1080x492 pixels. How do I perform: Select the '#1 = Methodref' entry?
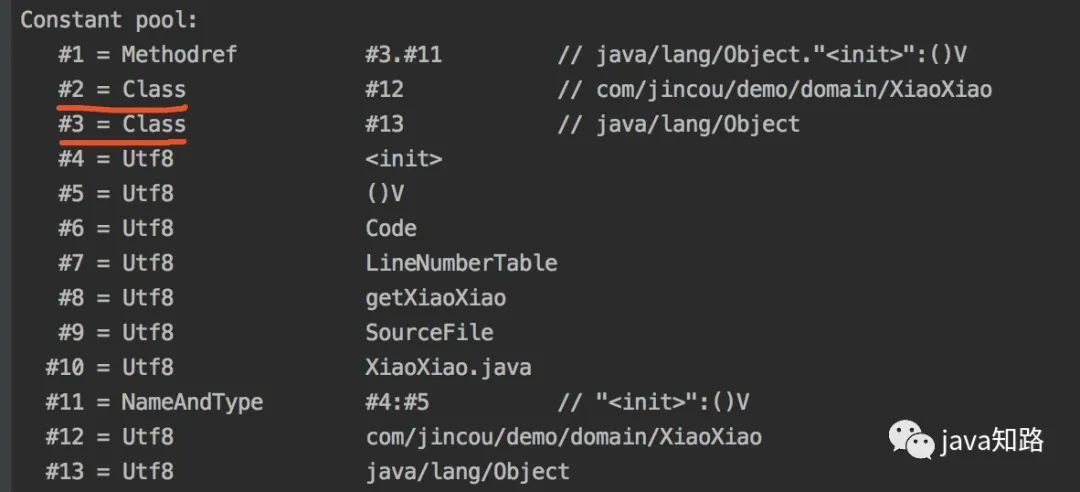147,55
